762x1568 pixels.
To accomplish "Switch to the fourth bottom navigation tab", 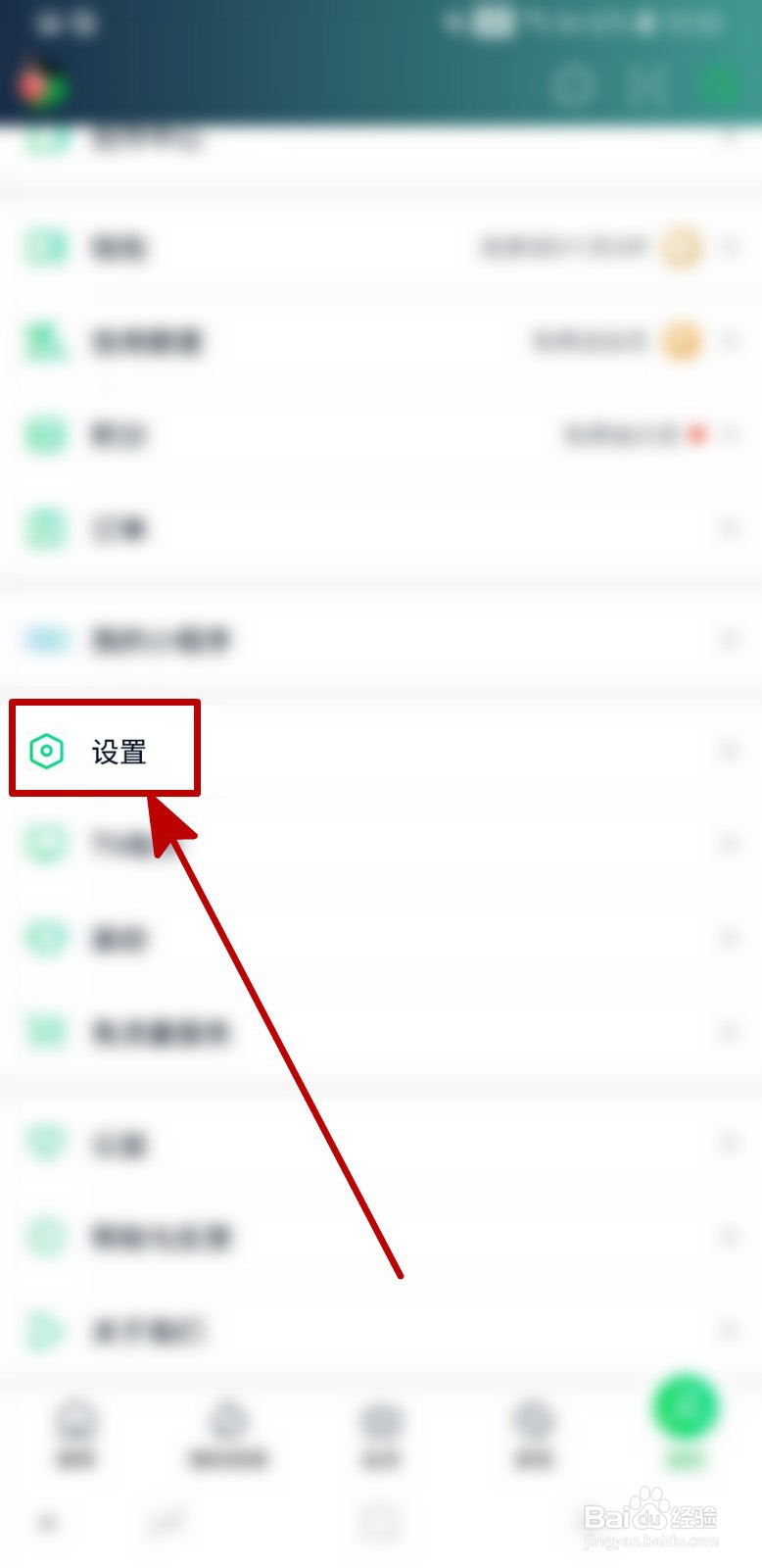I will (x=534, y=1433).
